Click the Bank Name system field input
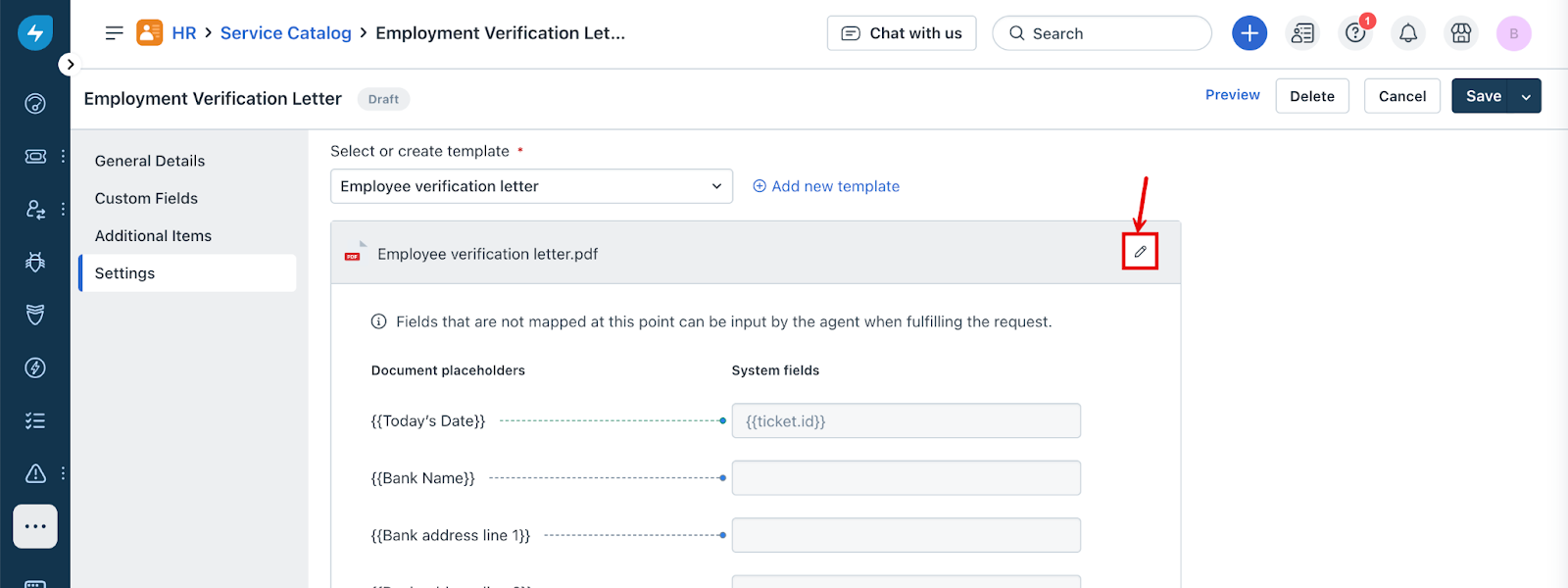The height and width of the screenshot is (588, 1568). coord(906,478)
